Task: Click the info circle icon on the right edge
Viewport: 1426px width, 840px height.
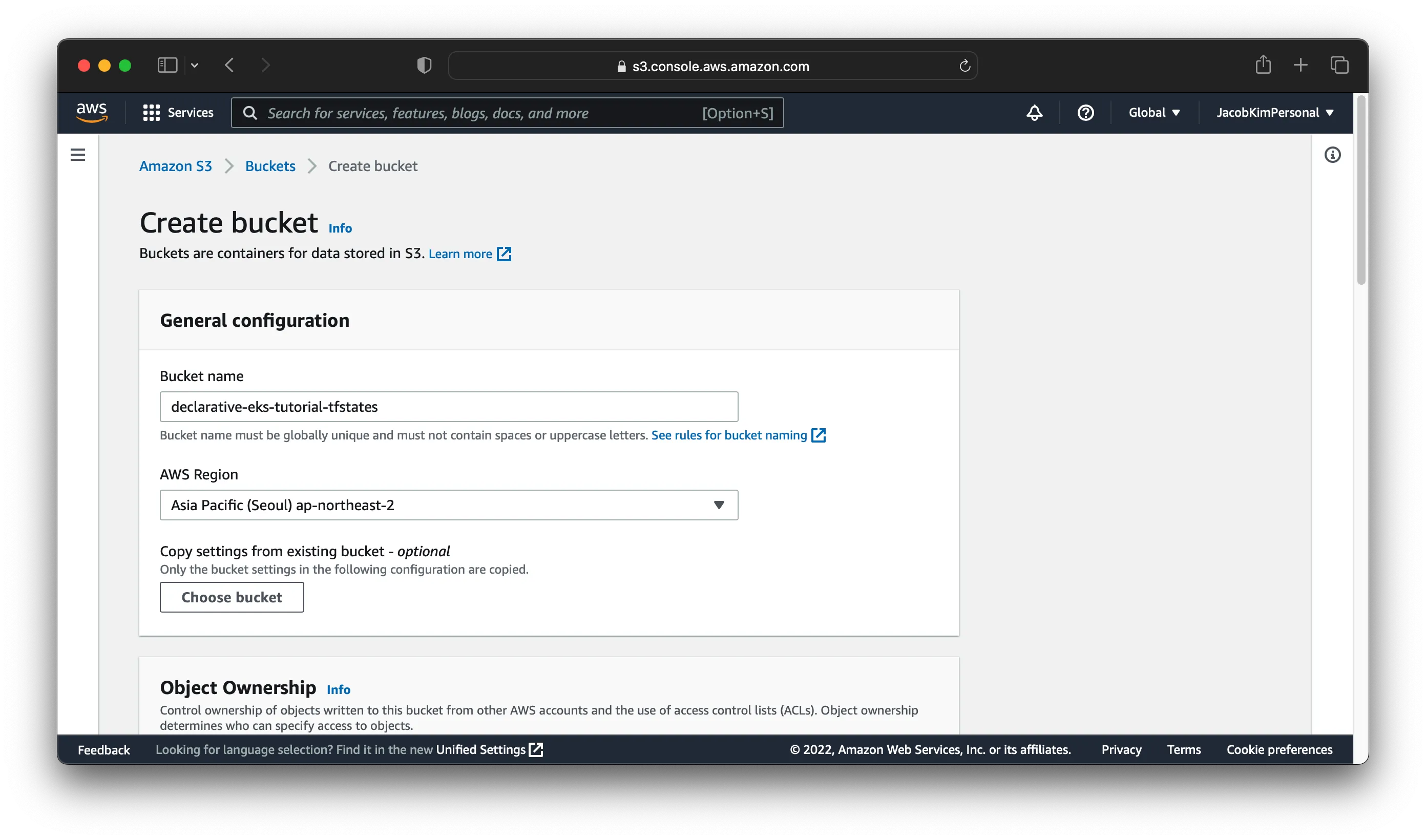Action: (x=1333, y=155)
